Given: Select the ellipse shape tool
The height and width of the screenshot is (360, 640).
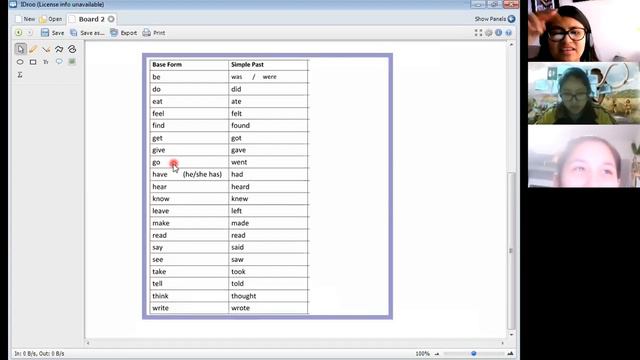Looking at the screenshot, I should [x=20, y=62].
